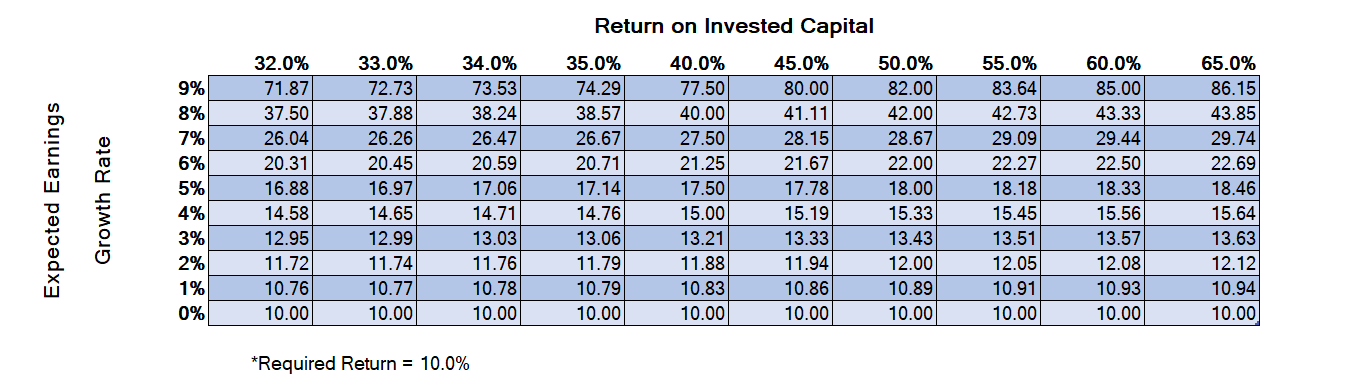Select the Growth Rate vertical label

coord(103,200)
